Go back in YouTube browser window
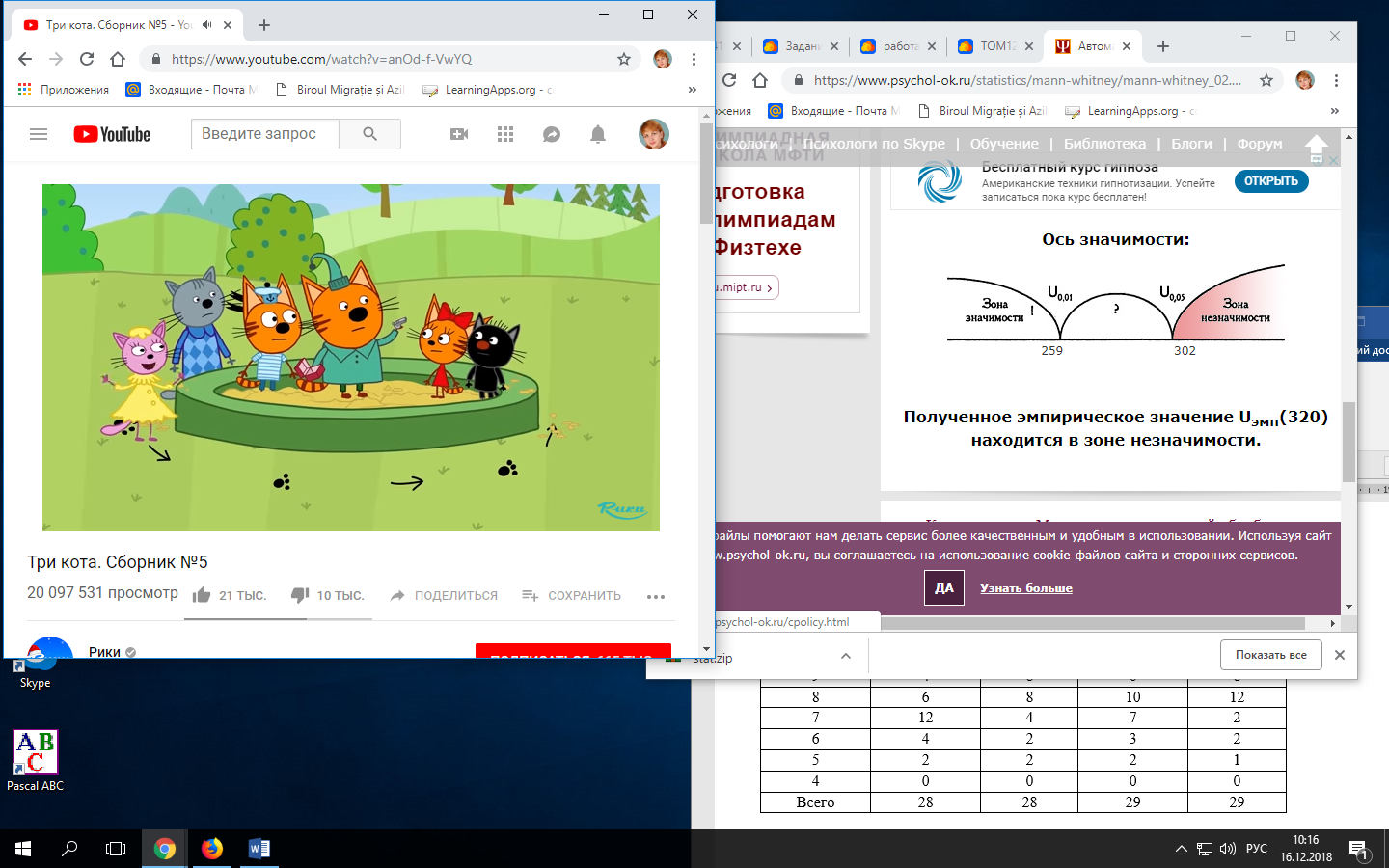 click(25, 59)
